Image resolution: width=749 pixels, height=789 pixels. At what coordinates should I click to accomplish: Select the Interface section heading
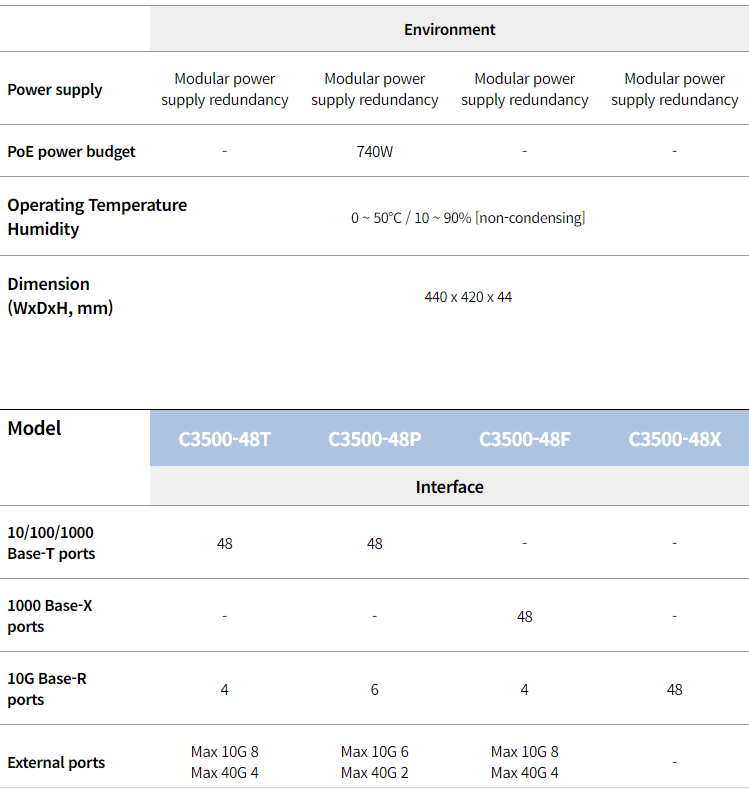click(x=450, y=487)
